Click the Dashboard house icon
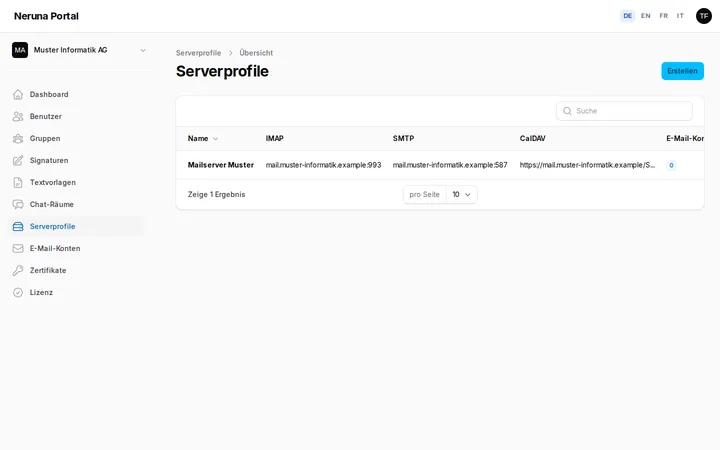Screen dimensions: 720x450 point(18,95)
